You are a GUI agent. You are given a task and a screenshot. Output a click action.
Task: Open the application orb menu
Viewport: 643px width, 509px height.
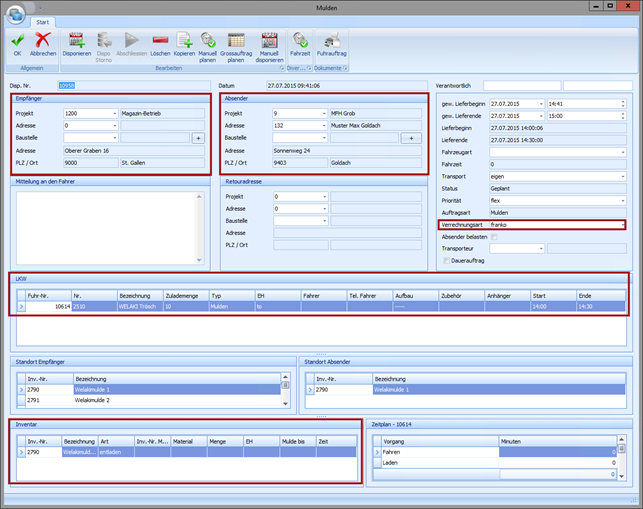(15, 14)
